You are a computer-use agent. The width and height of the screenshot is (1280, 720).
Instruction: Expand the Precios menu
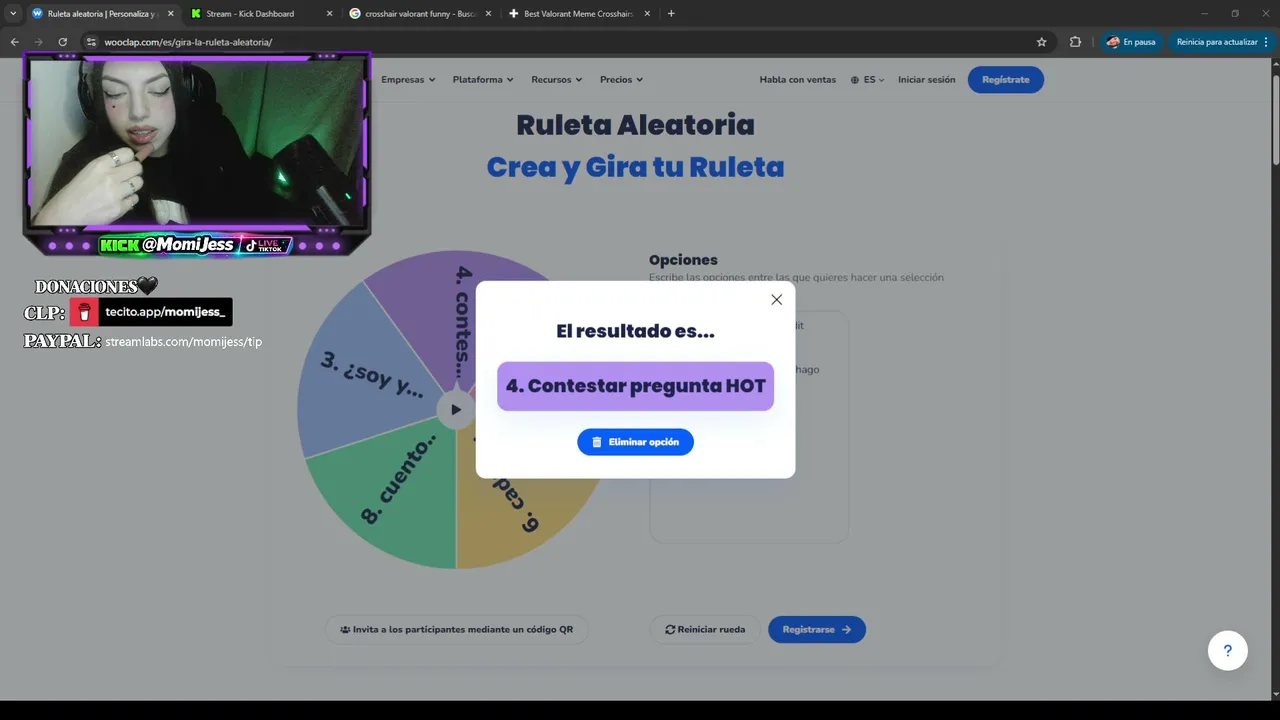coord(621,80)
